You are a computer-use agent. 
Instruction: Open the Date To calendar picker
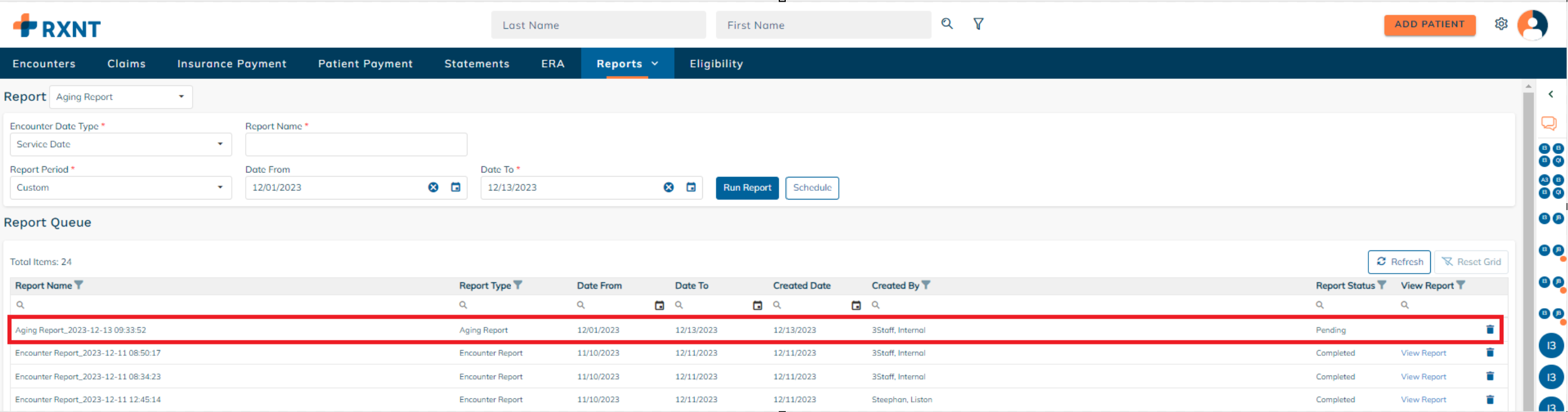point(691,187)
